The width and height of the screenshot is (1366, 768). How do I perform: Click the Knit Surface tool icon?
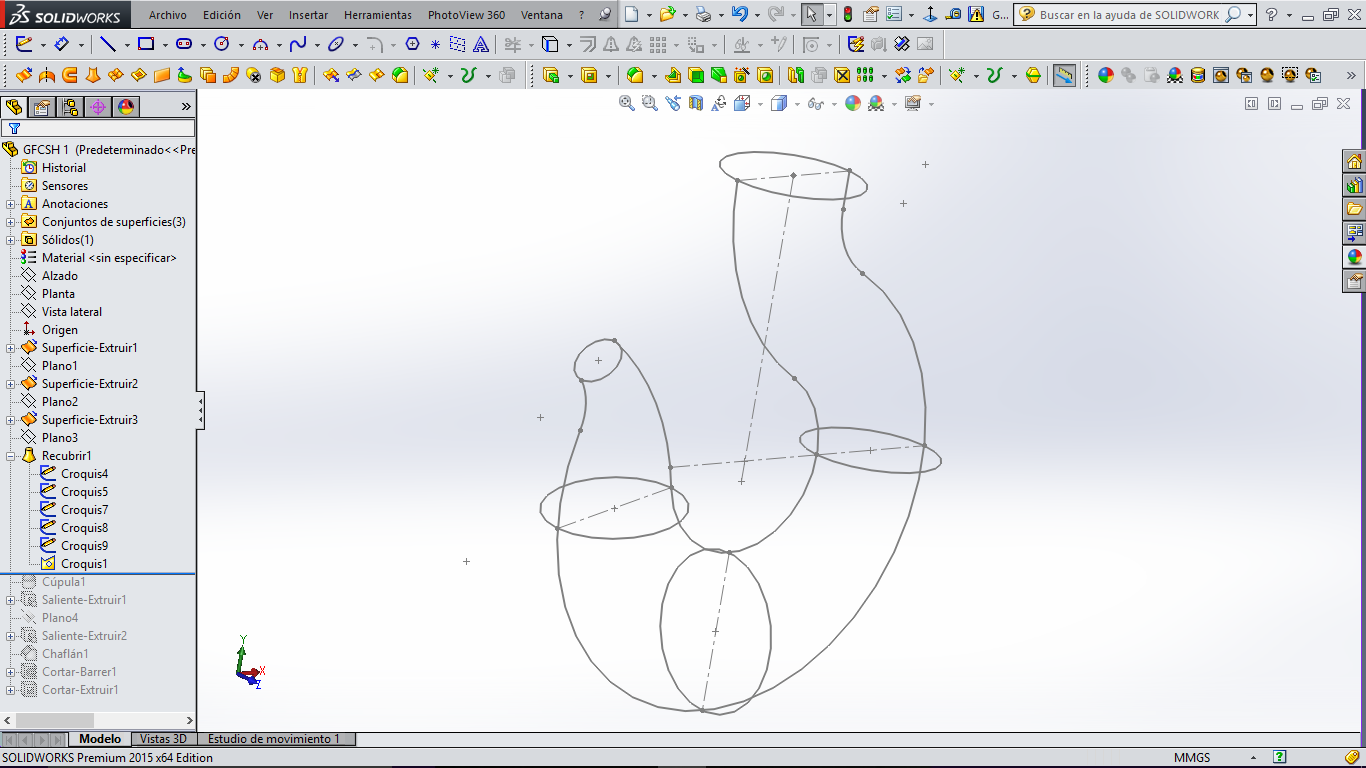300,75
